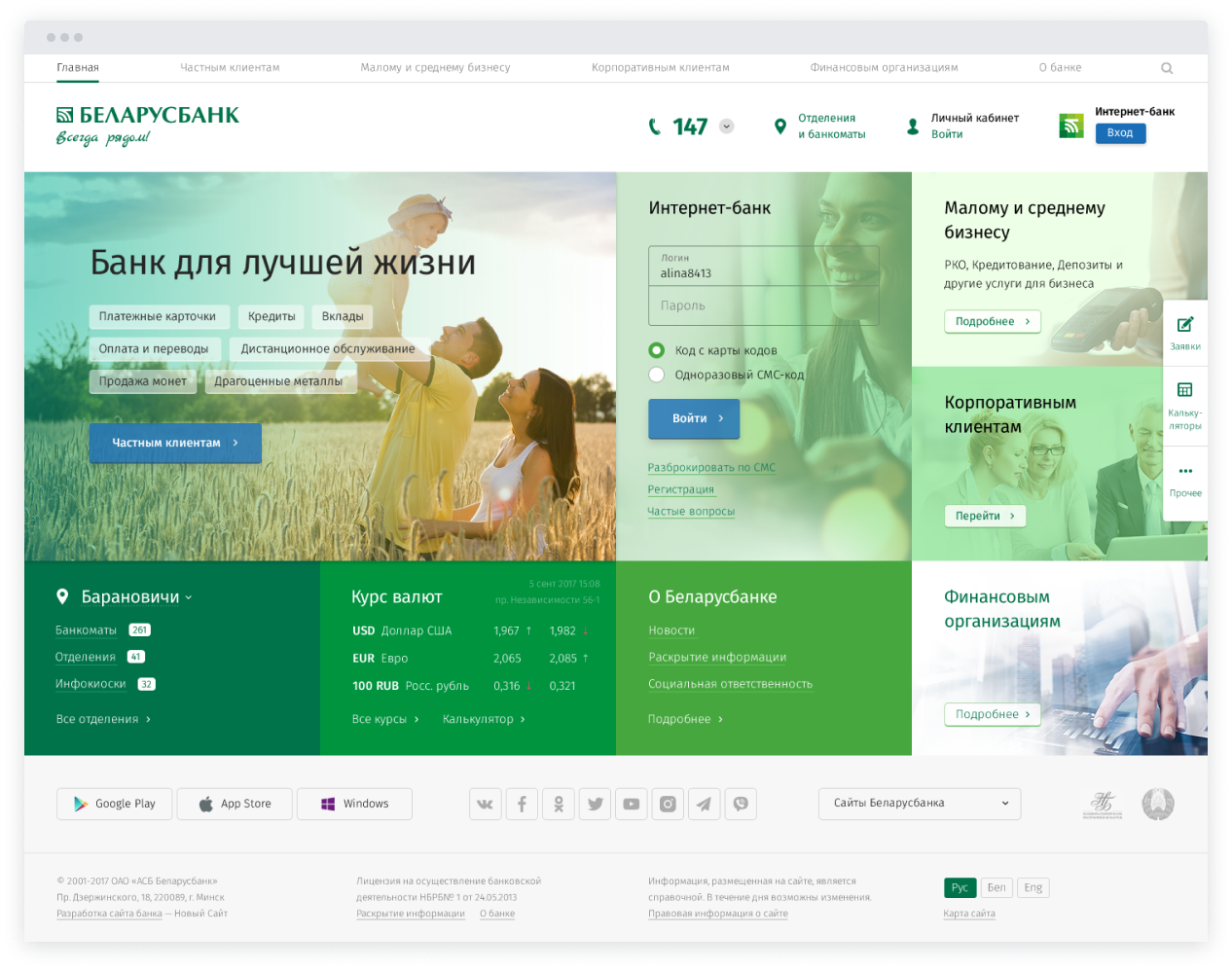Open the Калькулятор link under currency rates
This screenshot has width=1232, height=970.
pyautogui.click(x=484, y=720)
